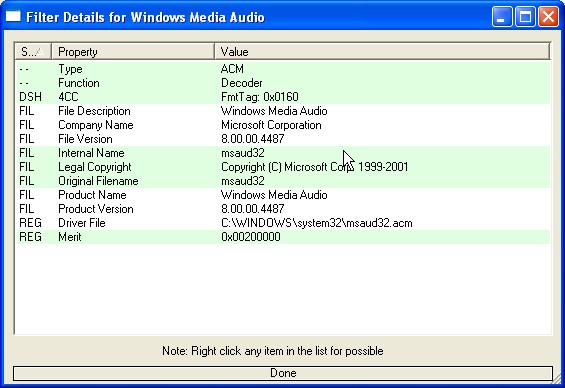Screen dimensions: 565x388
Task: Select the 4CC property row
Action: pyautogui.click(x=283, y=97)
